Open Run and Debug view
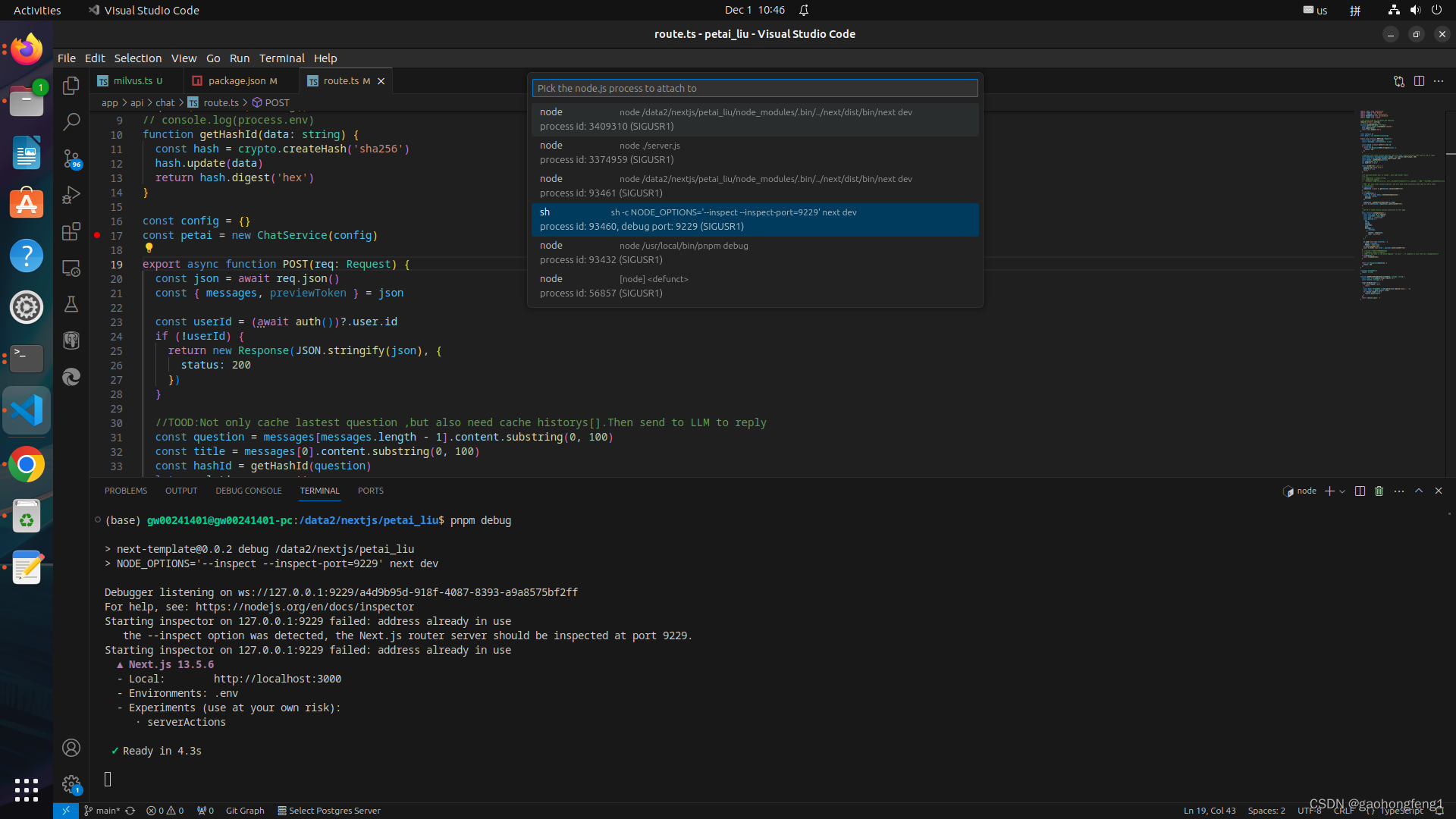 pos(71,195)
